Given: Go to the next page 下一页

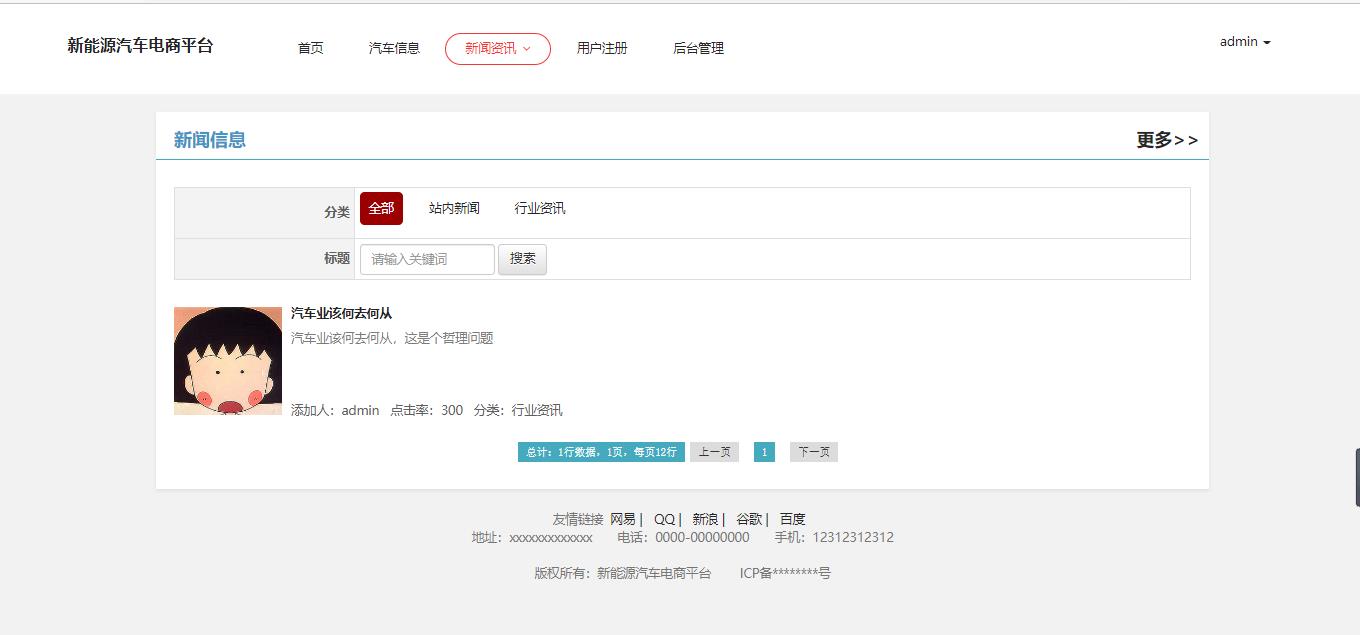Looking at the screenshot, I should (813, 452).
